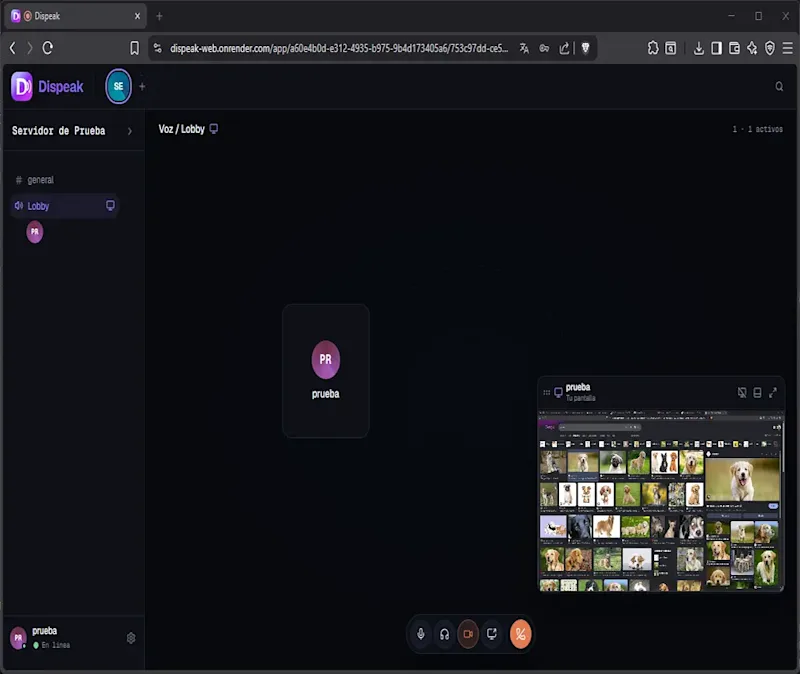800x674 pixels.
Task: Click the Servidor de Prueba title
Action: point(59,131)
